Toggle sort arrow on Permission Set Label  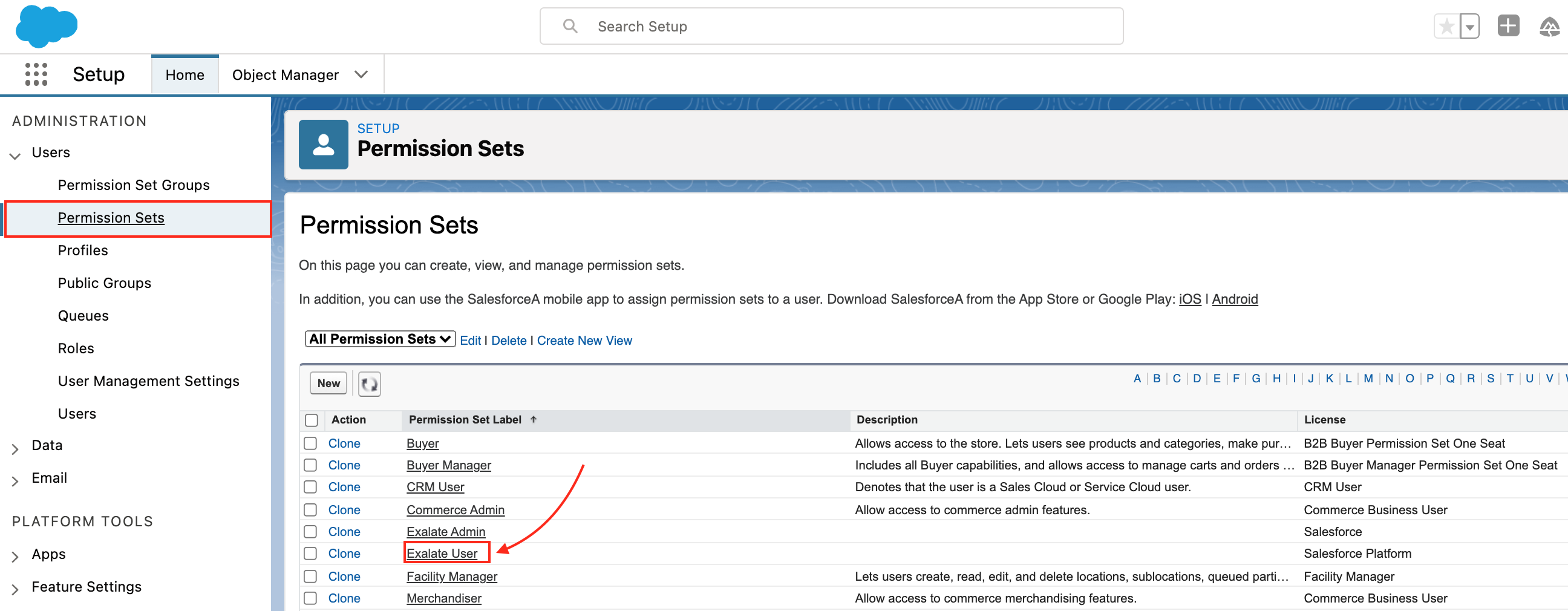(x=533, y=419)
